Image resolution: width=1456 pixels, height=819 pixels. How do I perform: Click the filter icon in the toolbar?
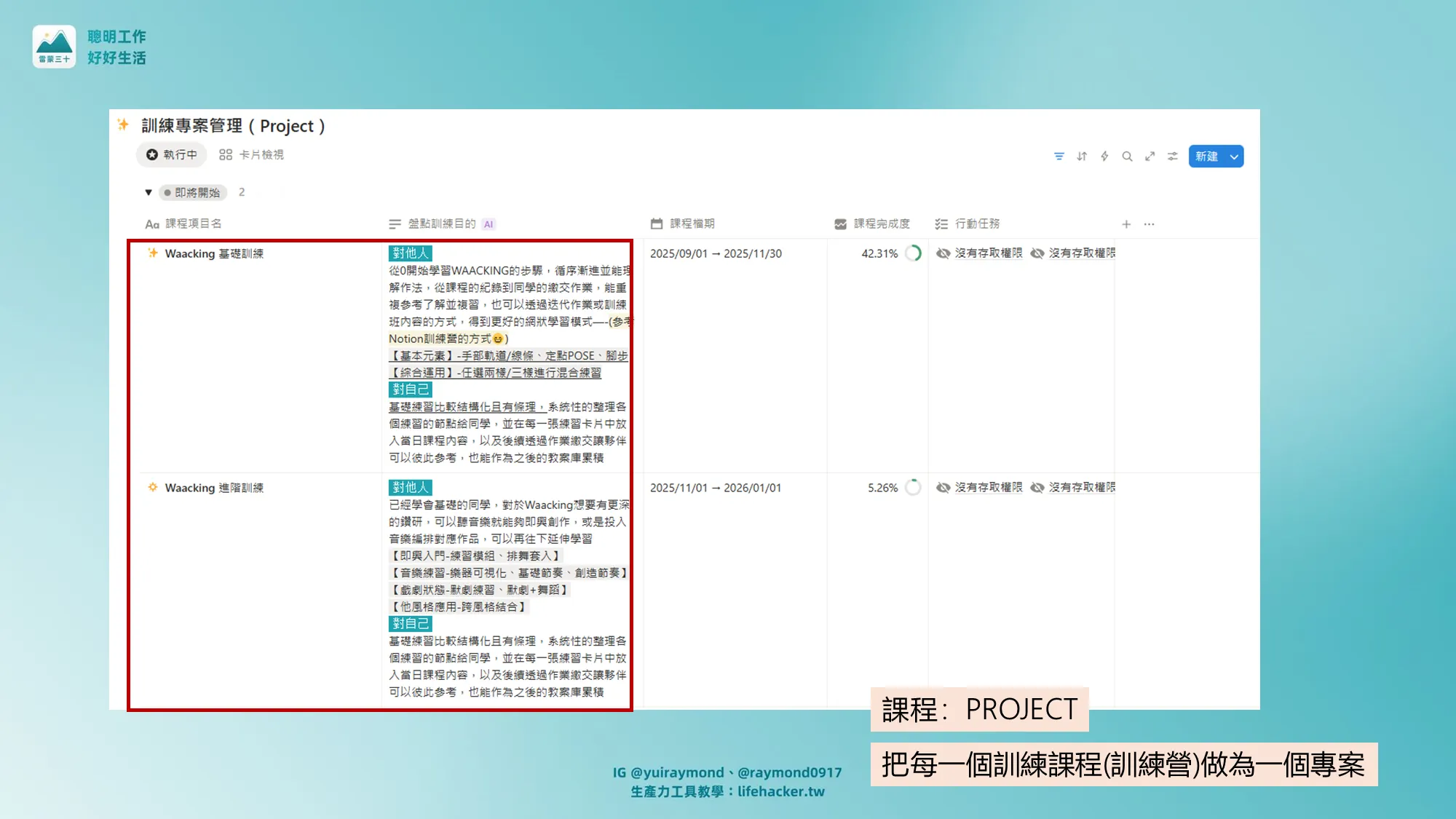pyautogui.click(x=1059, y=157)
